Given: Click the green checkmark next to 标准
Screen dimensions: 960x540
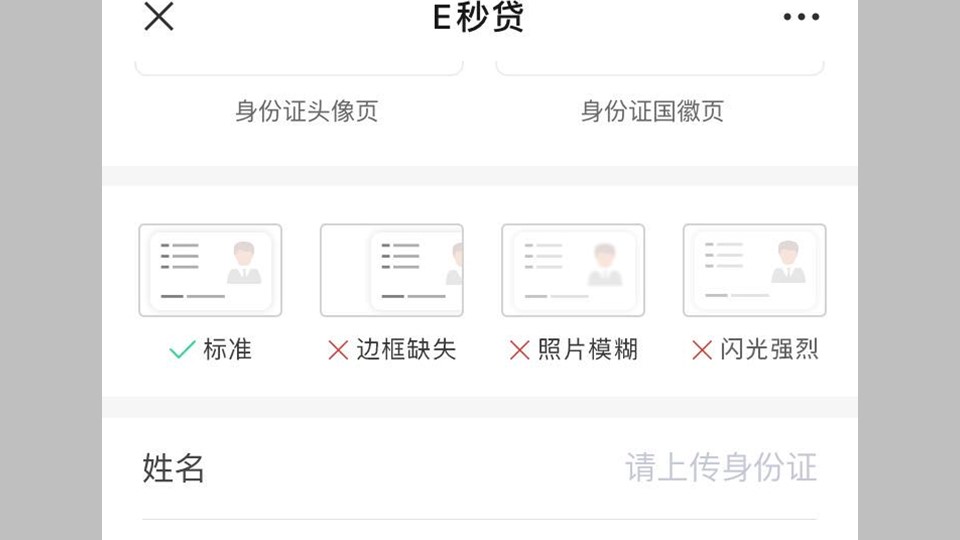Looking at the screenshot, I should pos(182,350).
